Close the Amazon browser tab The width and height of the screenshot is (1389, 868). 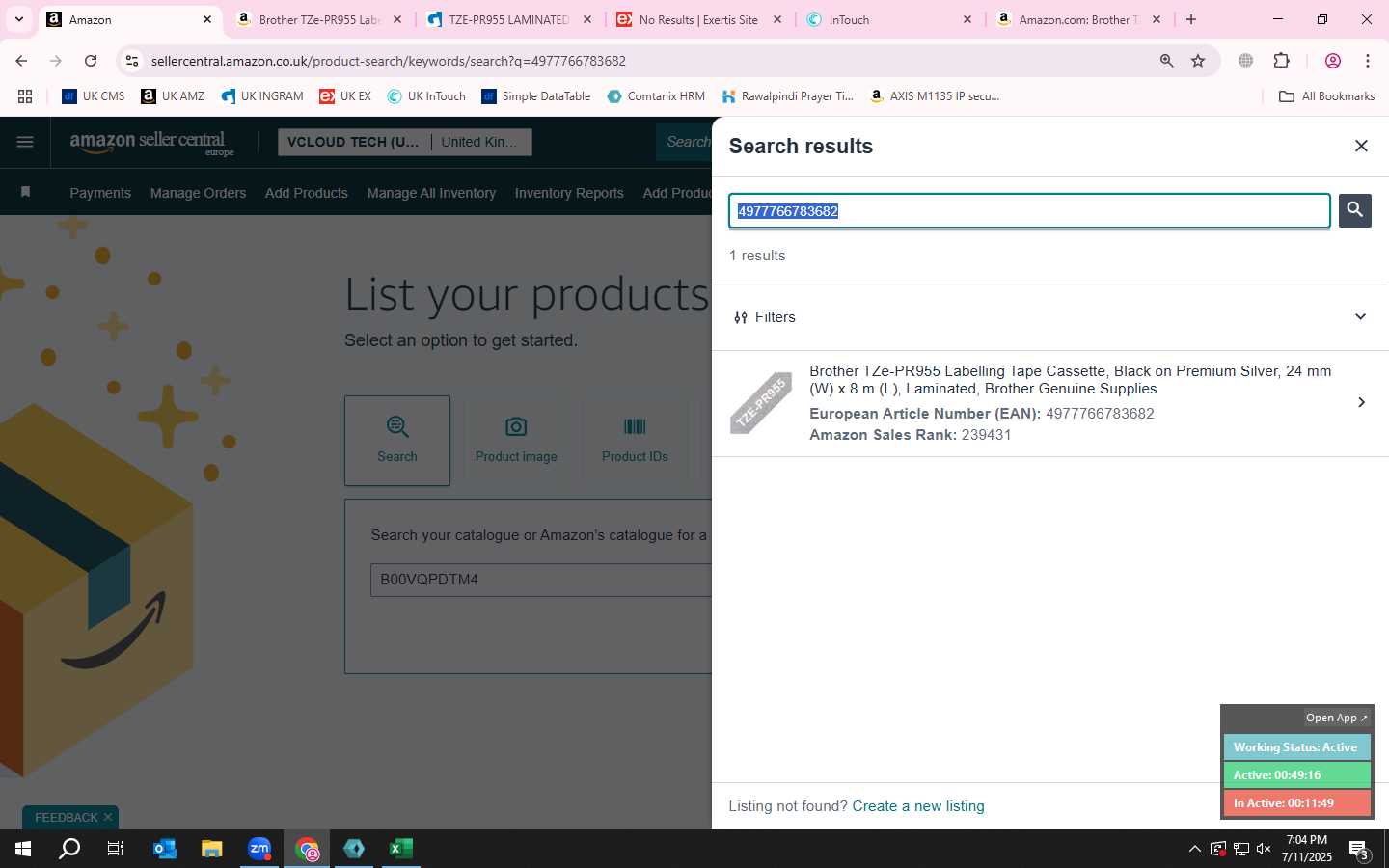point(206,19)
